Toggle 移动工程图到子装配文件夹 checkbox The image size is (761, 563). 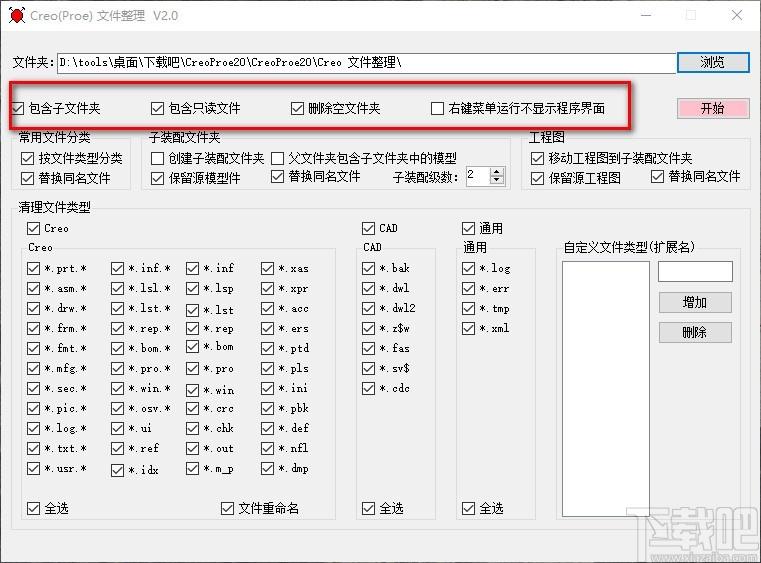[537, 158]
